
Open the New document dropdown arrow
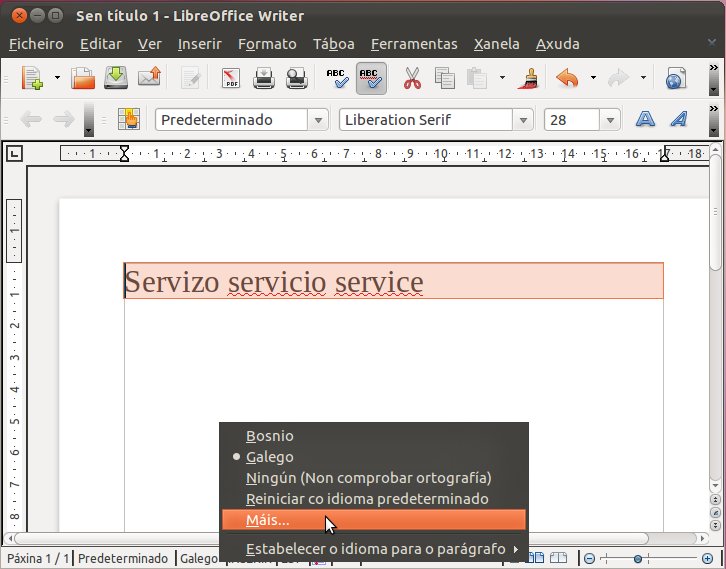pyautogui.click(x=57, y=78)
